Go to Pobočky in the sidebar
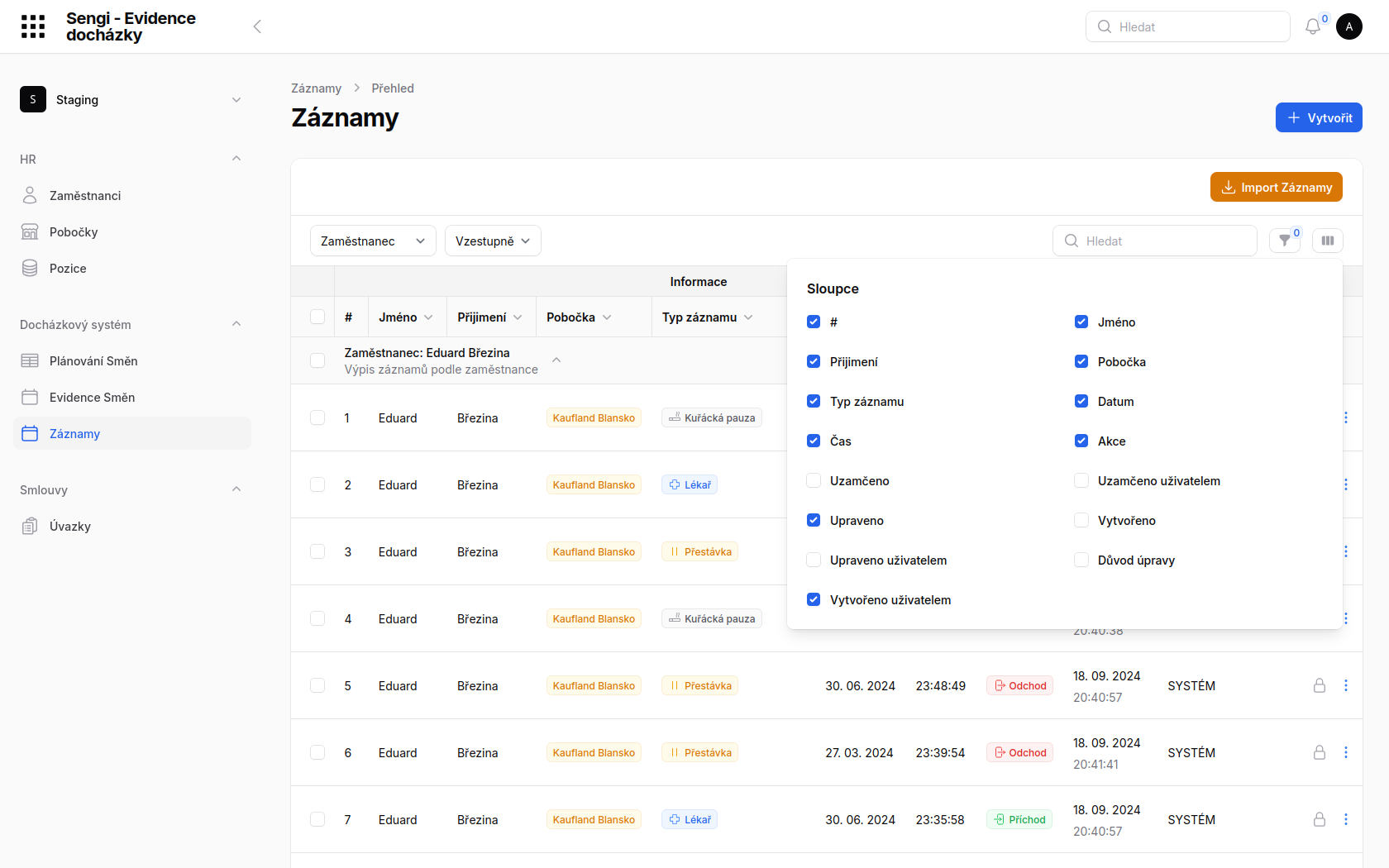This screenshot has width=1389, height=868. point(132,231)
